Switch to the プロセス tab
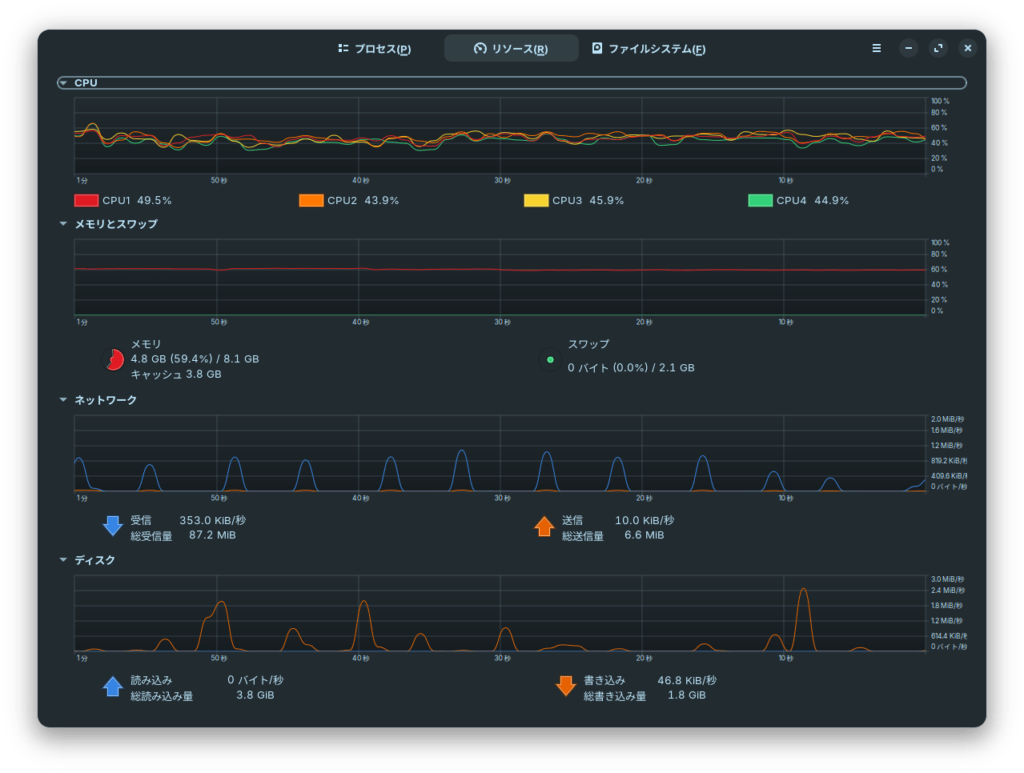 click(x=375, y=49)
